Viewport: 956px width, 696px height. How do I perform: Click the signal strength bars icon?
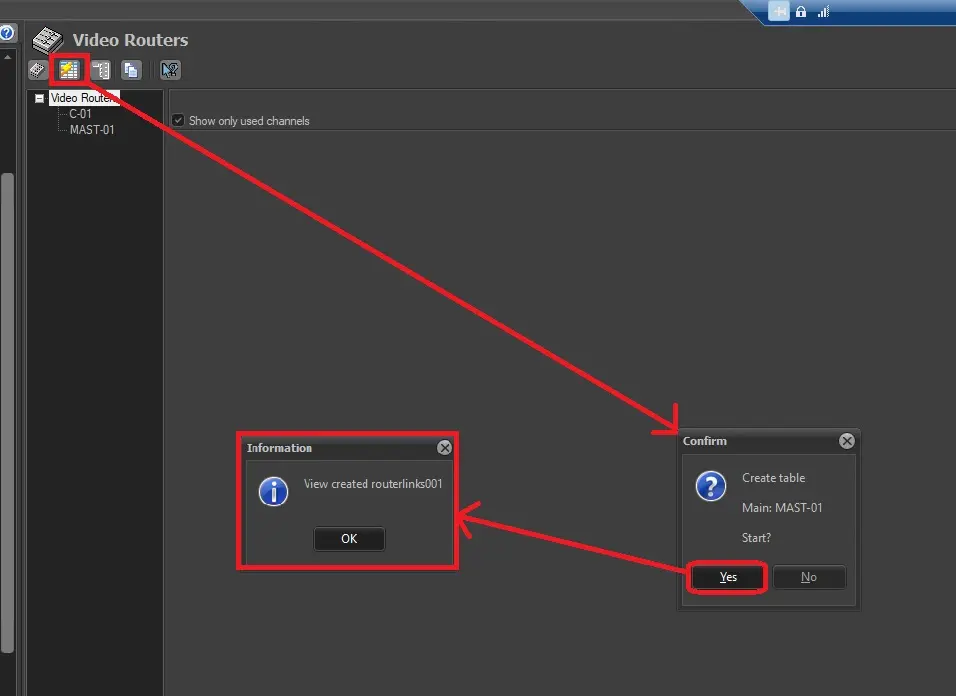pyautogui.click(x=824, y=12)
